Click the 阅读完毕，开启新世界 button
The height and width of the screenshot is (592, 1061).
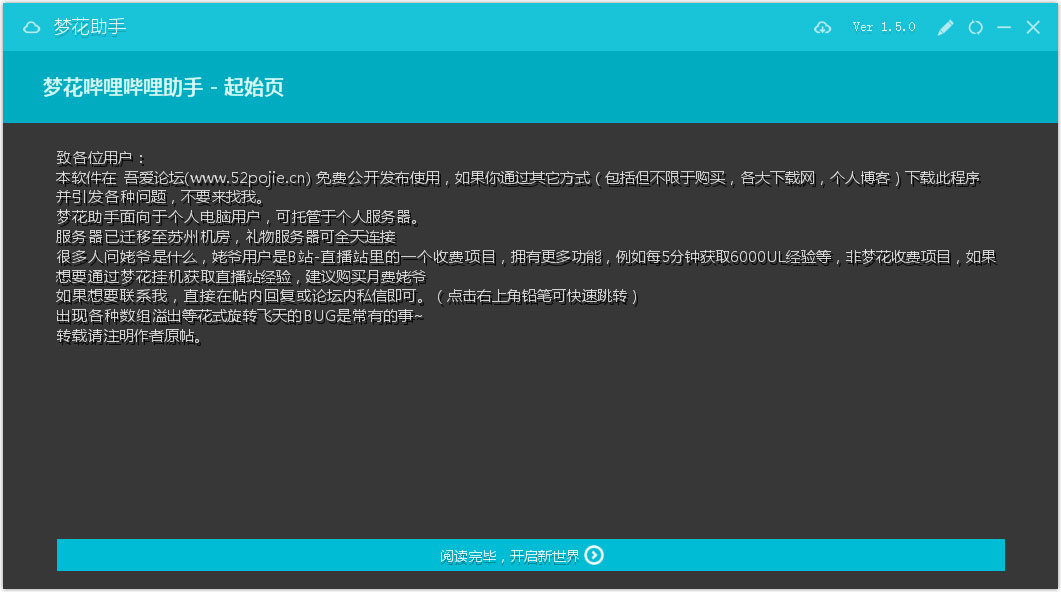[x=530, y=555]
